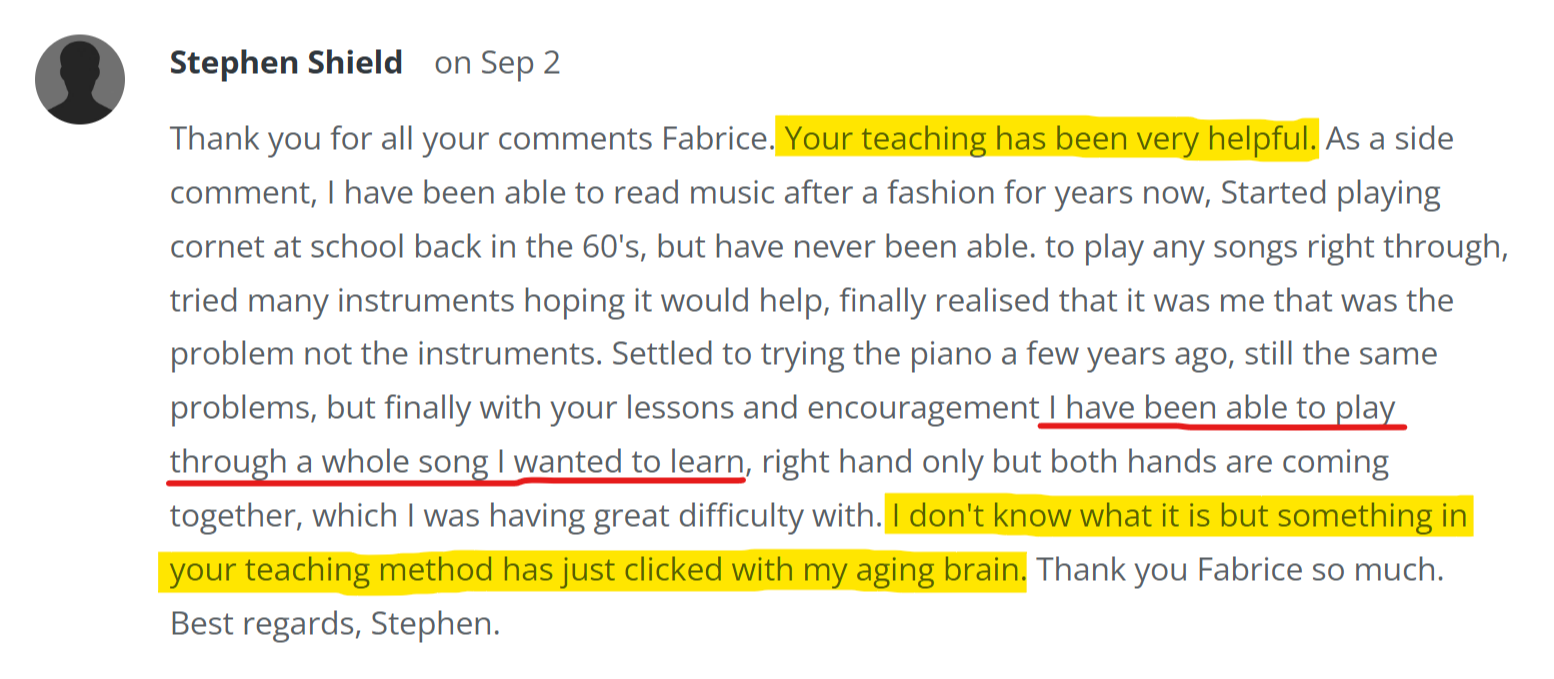Viewport: 1554px width, 679px height.
Task: Click the 'on Sep 2' comment date
Action: pos(497,63)
